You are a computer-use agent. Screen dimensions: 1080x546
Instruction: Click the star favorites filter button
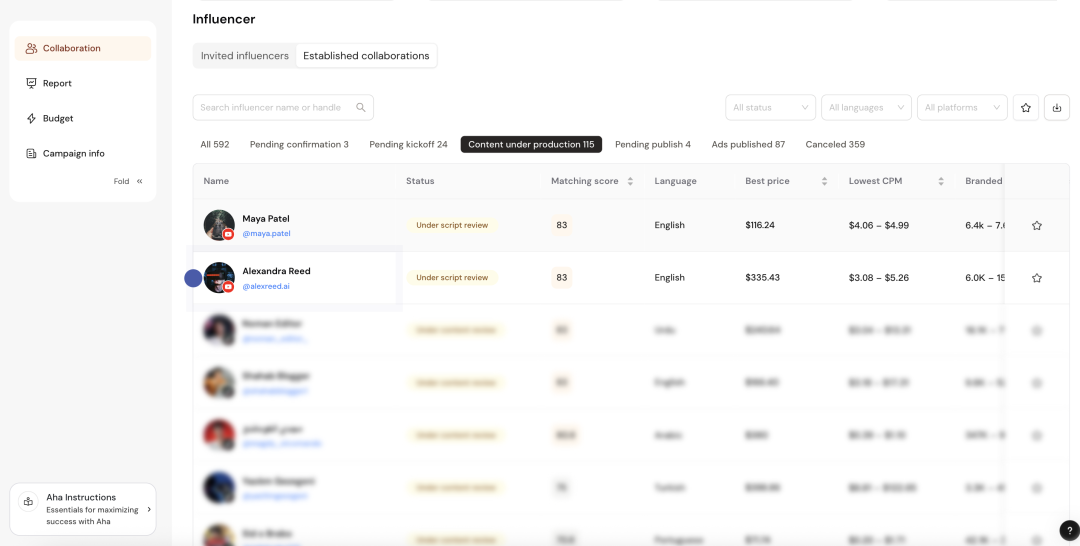click(1025, 107)
